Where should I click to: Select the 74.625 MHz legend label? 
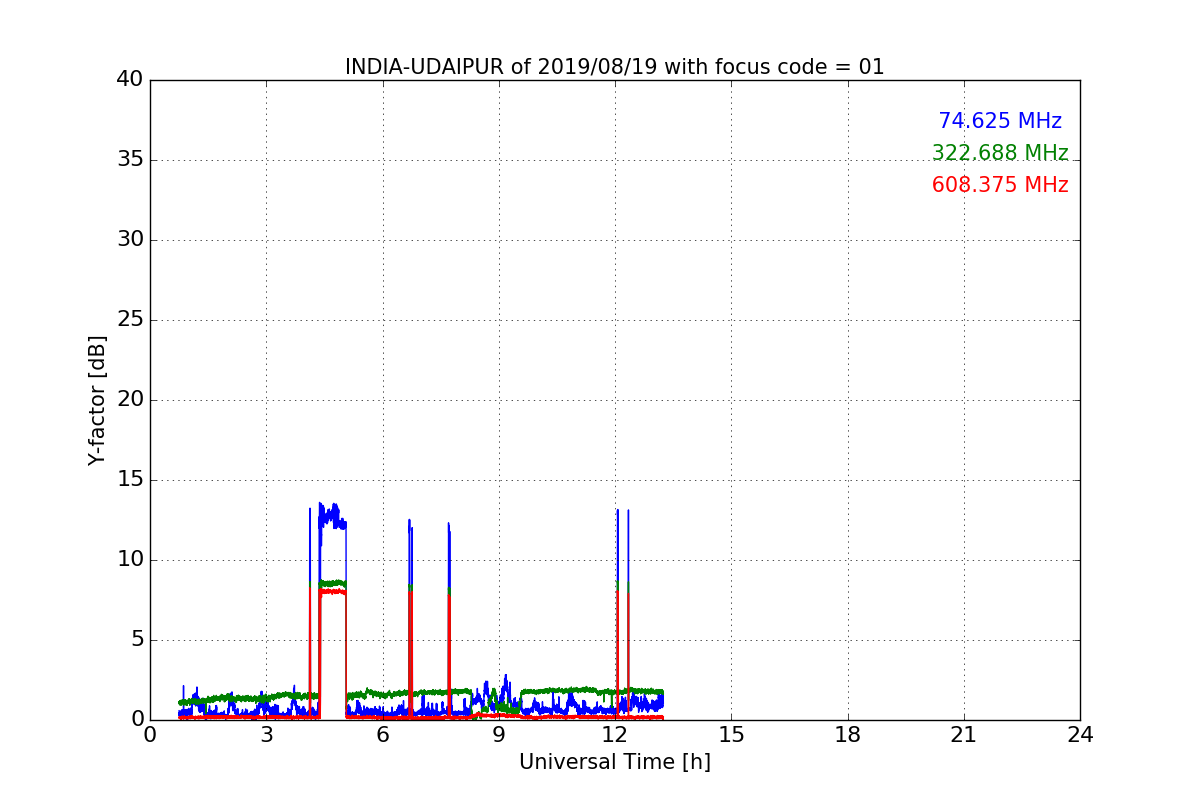click(1000, 121)
